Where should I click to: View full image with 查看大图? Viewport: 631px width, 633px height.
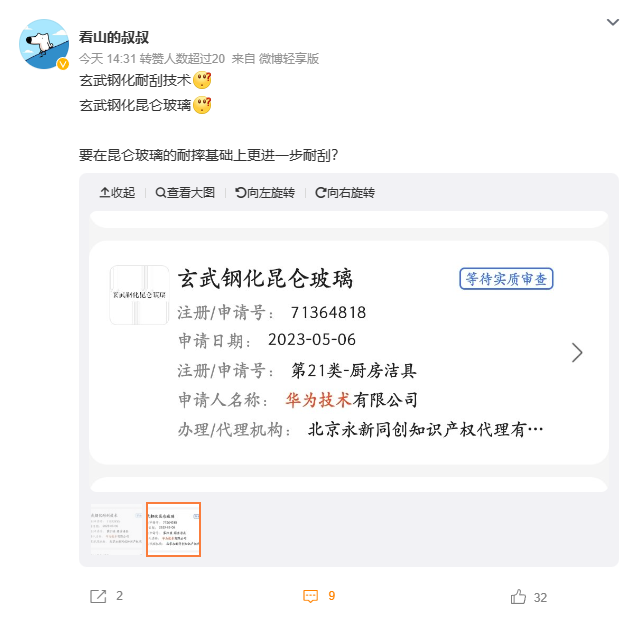[x=185, y=193]
